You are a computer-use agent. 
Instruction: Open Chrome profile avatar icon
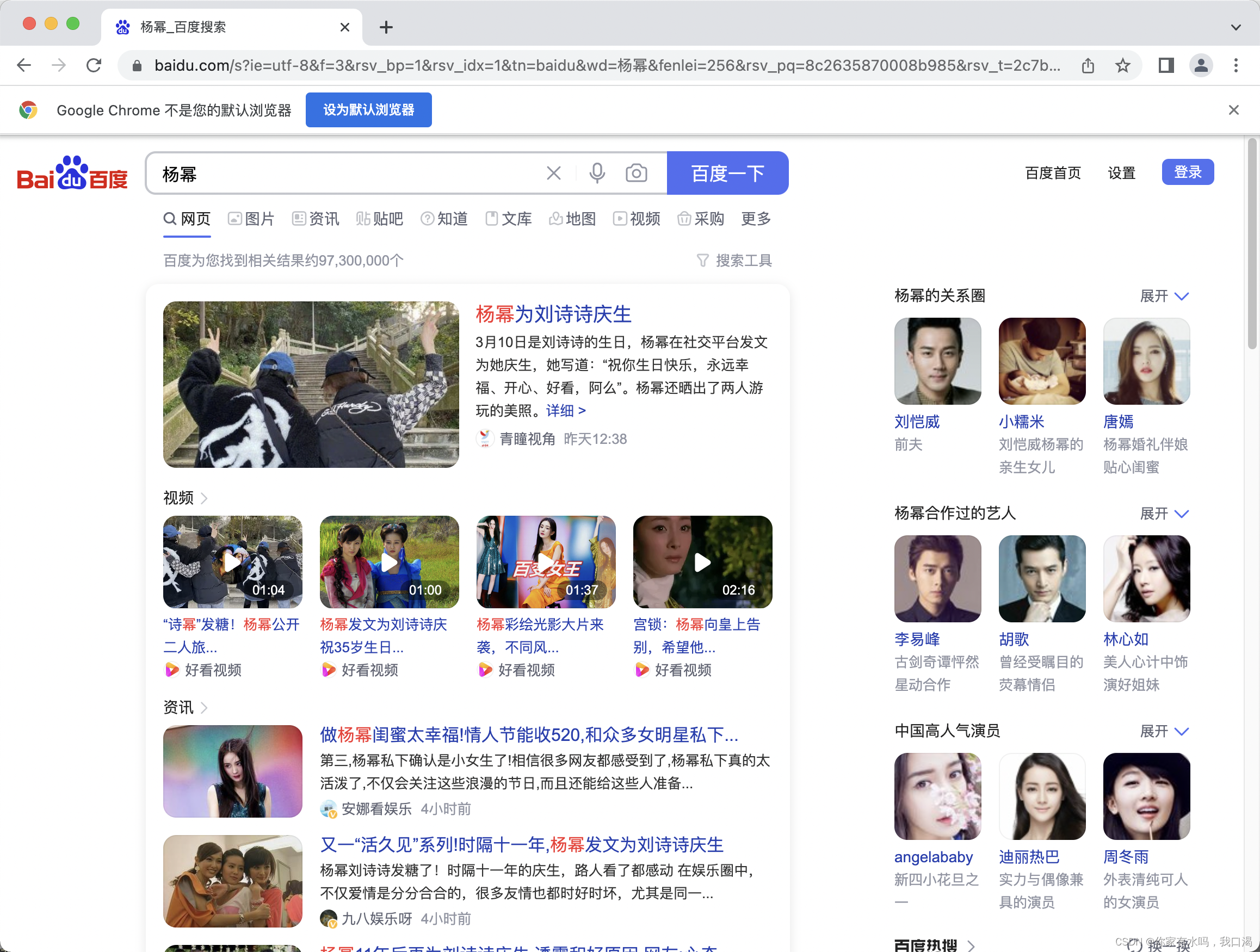pyautogui.click(x=1200, y=65)
